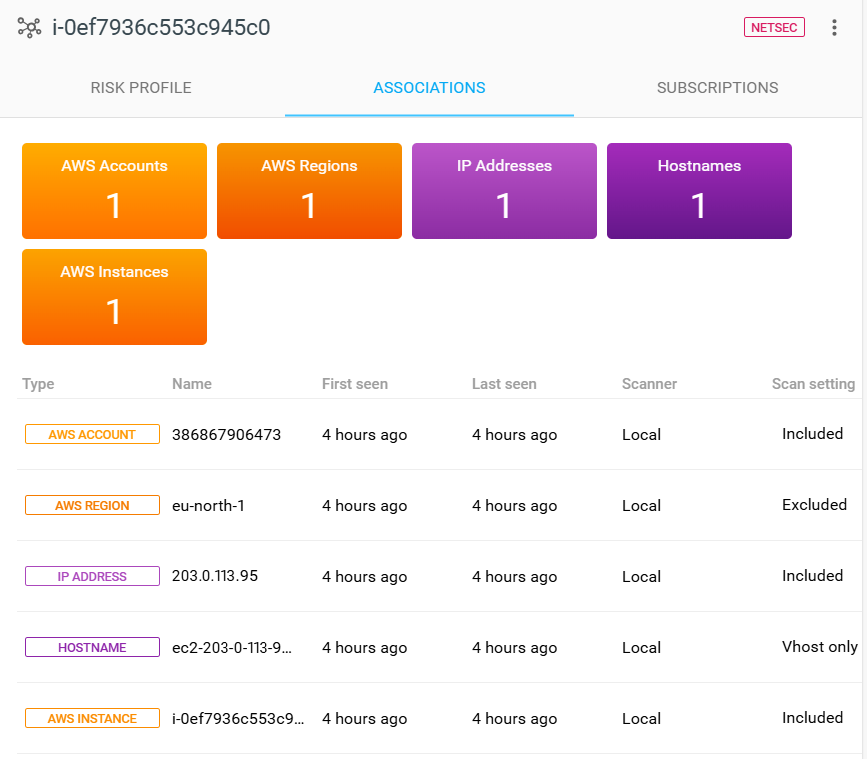Click the AWS Accounts summary card

click(x=114, y=191)
